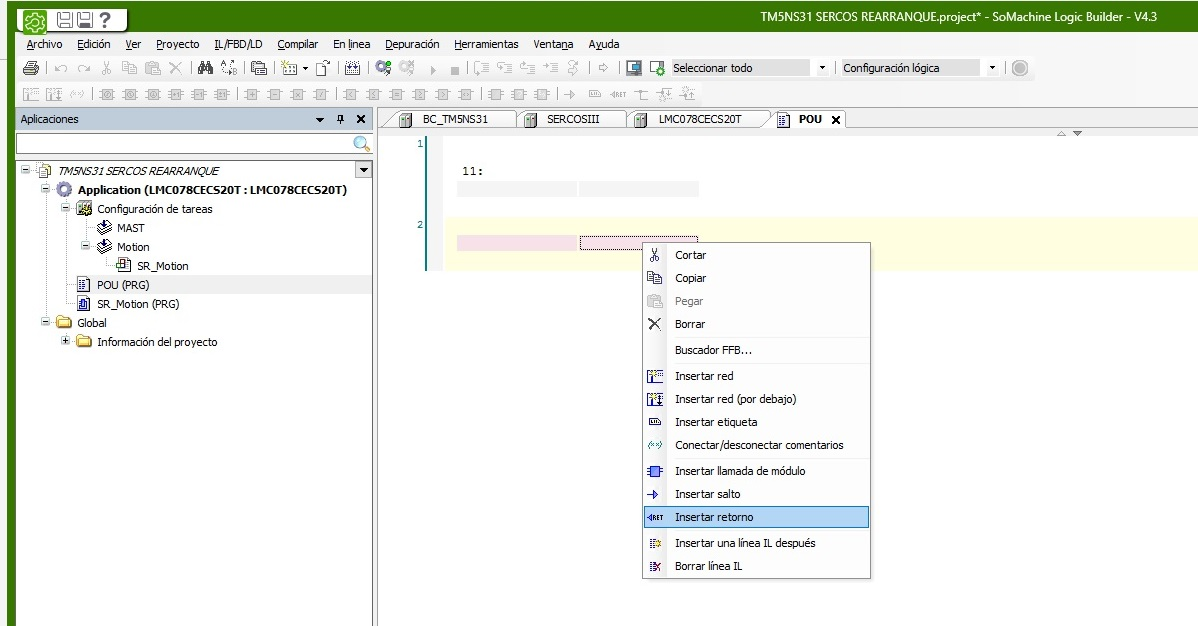
Task: Click the Aplicaciones search input field
Action: tap(185, 144)
